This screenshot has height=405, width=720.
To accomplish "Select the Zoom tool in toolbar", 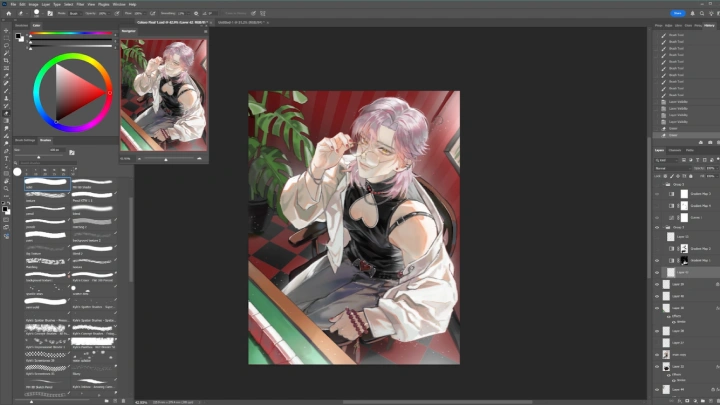I will point(6,188).
